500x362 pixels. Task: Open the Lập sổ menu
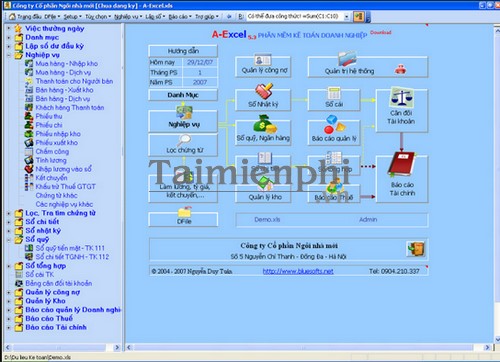tap(155, 16)
